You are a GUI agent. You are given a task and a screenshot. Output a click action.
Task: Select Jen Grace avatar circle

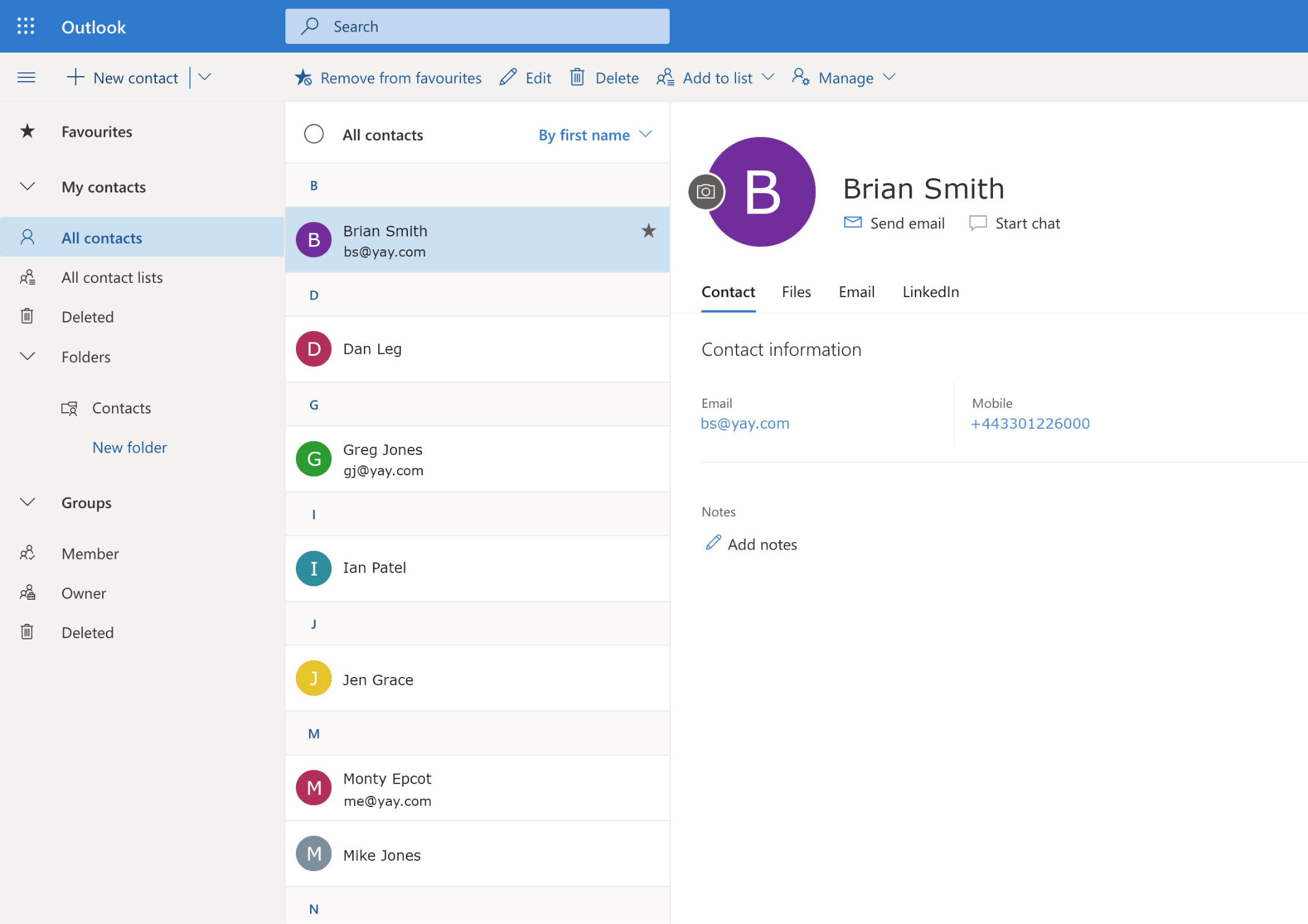tap(314, 678)
